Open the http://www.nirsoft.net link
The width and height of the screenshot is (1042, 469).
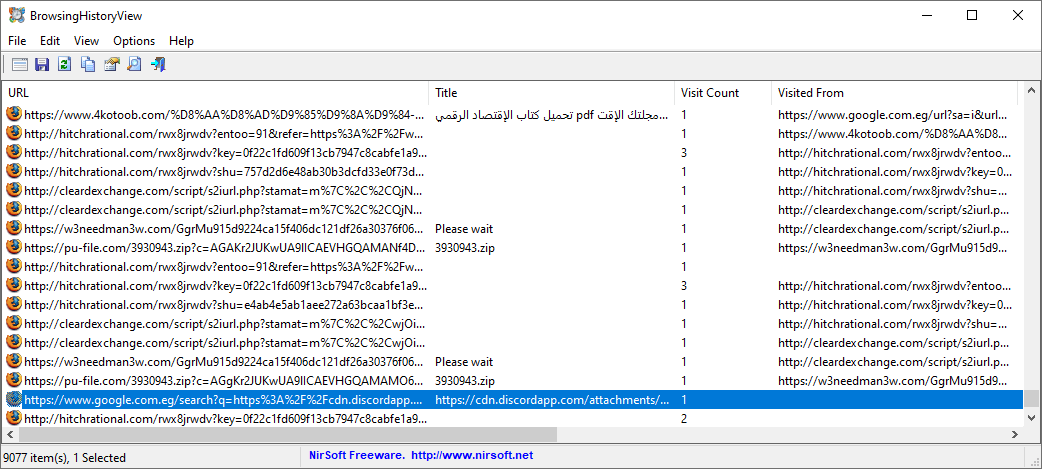pos(472,456)
